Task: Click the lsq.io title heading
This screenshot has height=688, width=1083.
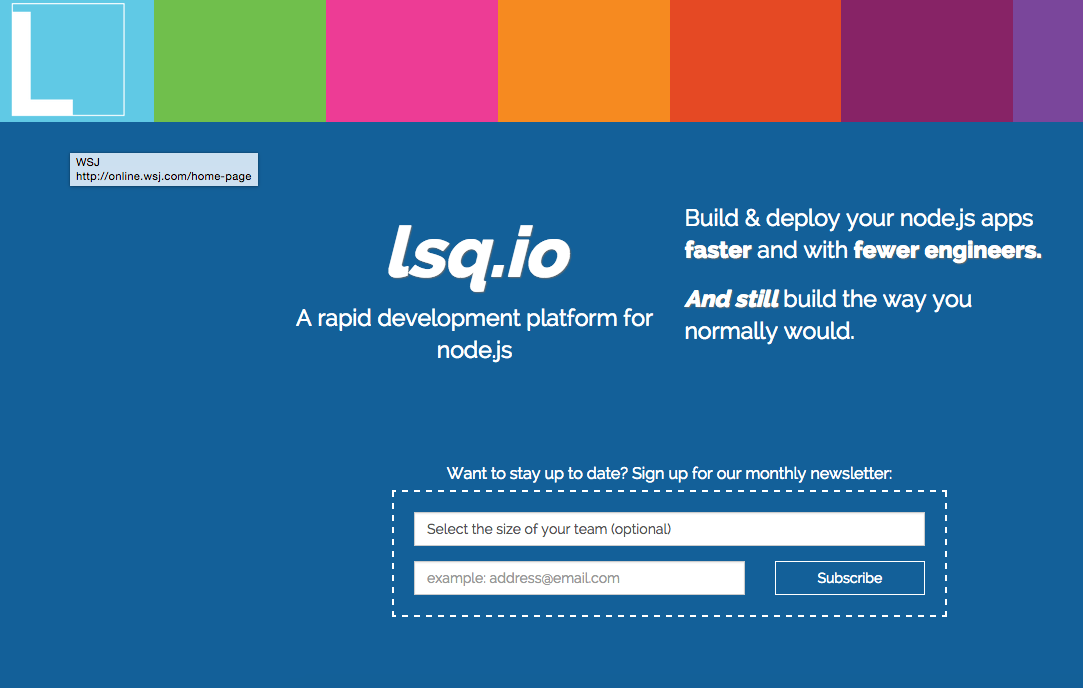Action: click(x=478, y=254)
